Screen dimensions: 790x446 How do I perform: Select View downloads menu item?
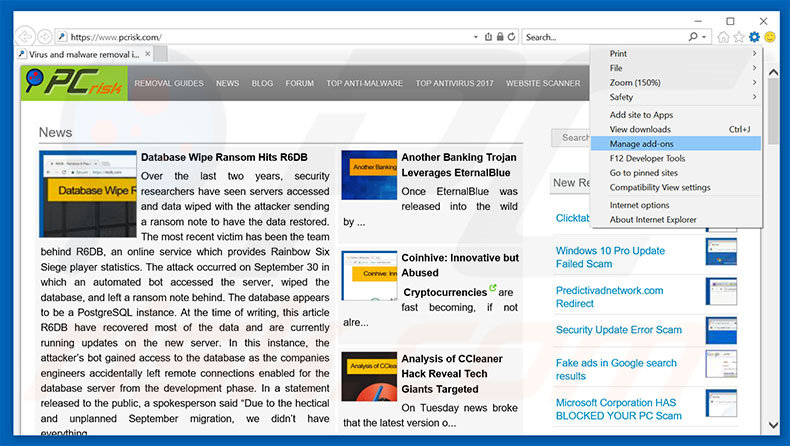641,129
